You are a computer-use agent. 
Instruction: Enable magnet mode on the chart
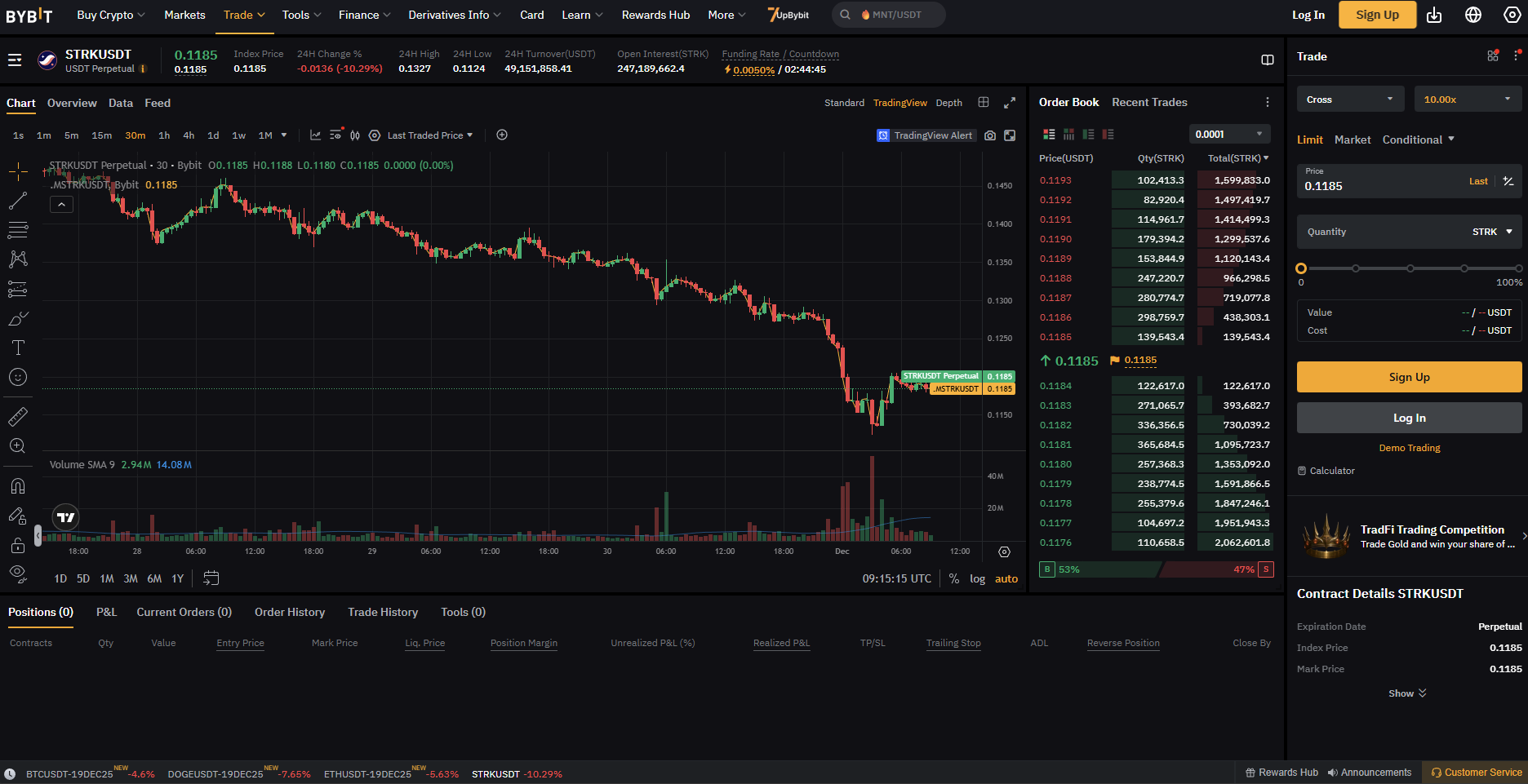pos(18,485)
